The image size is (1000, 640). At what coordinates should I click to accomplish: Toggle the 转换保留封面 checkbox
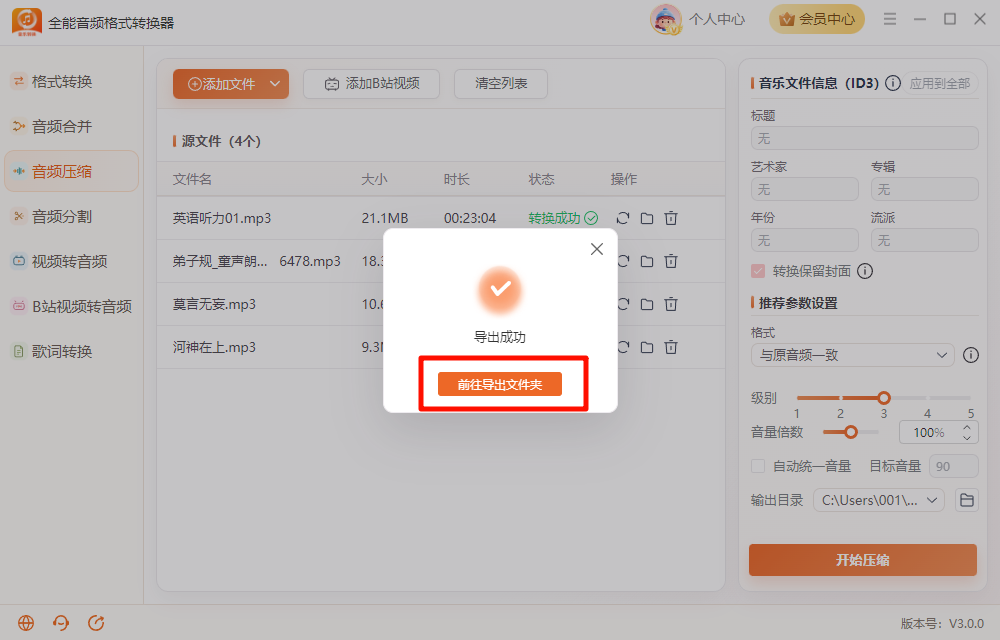point(758,271)
